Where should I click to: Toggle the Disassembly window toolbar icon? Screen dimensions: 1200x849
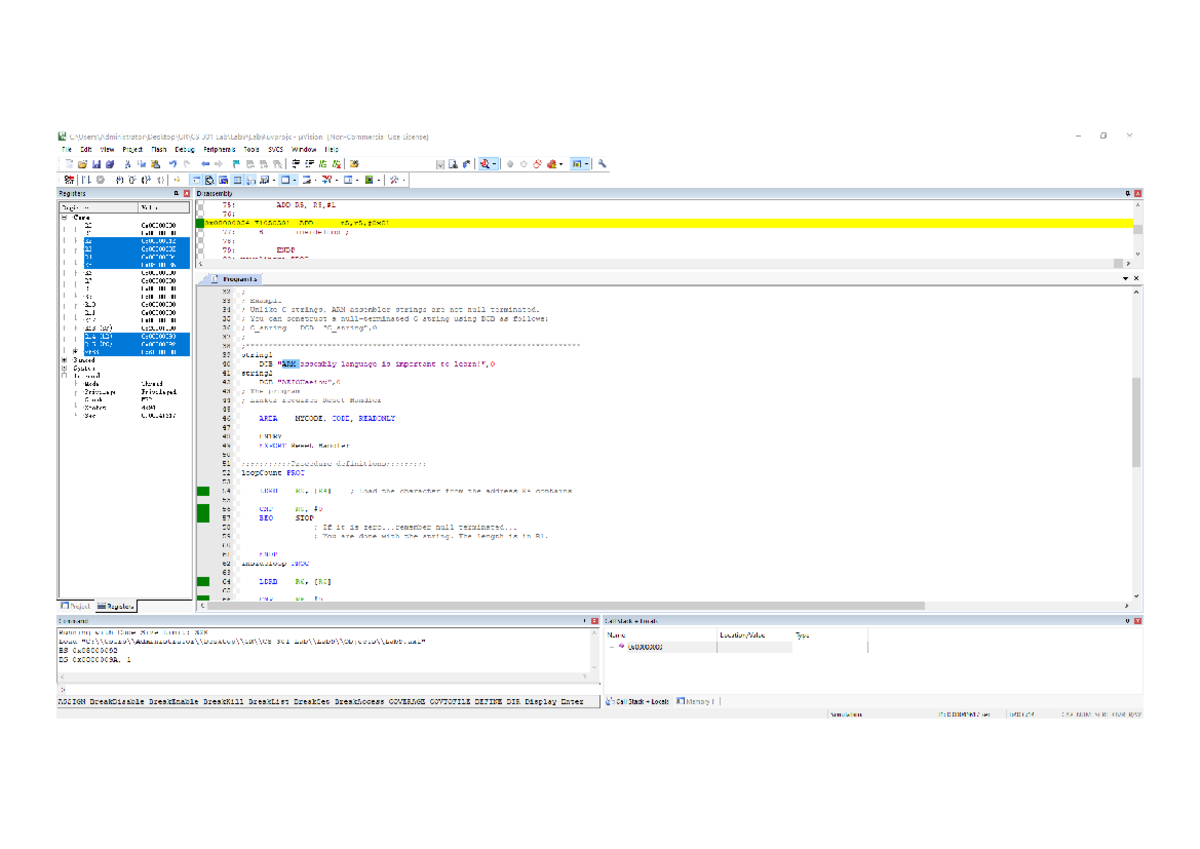click(209, 180)
